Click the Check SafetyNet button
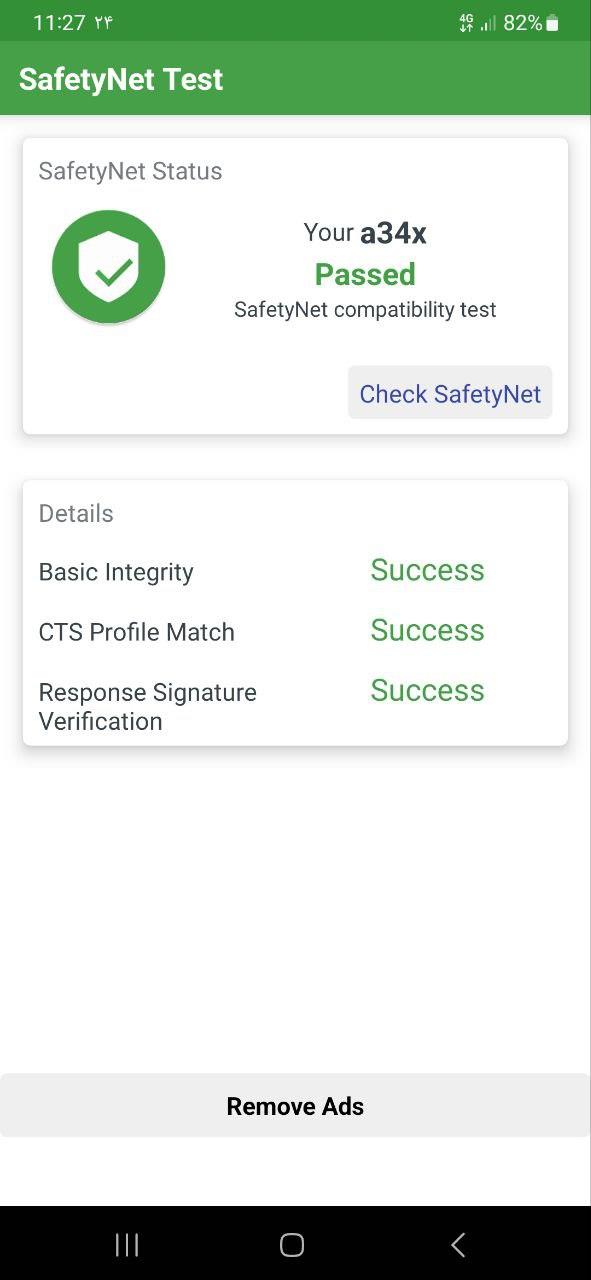 [450, 393]
